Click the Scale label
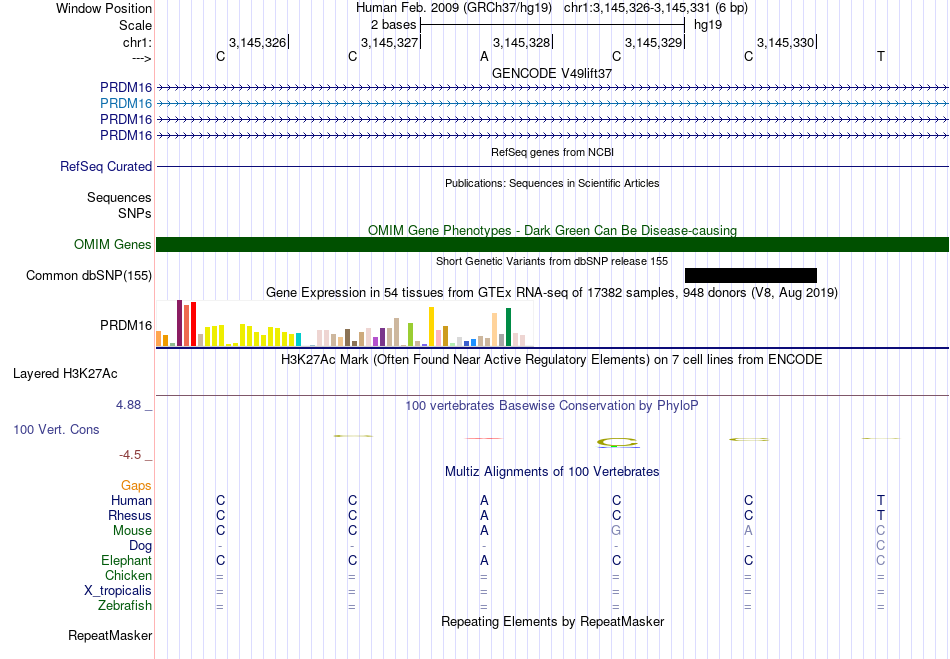The width and height of the screenshot is (950, 659). click(x=135, y=25)
